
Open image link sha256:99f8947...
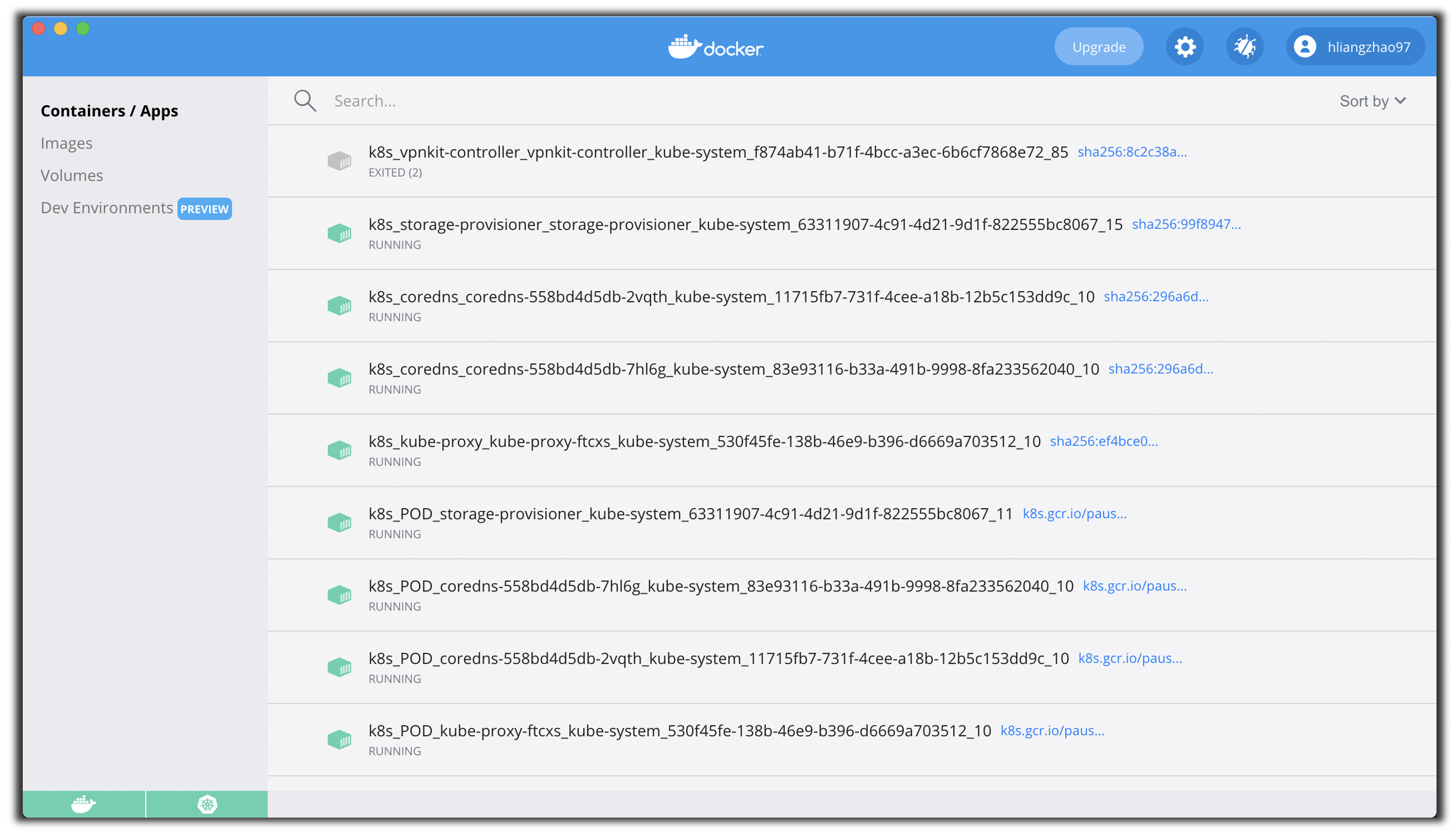pos(1186,224)
